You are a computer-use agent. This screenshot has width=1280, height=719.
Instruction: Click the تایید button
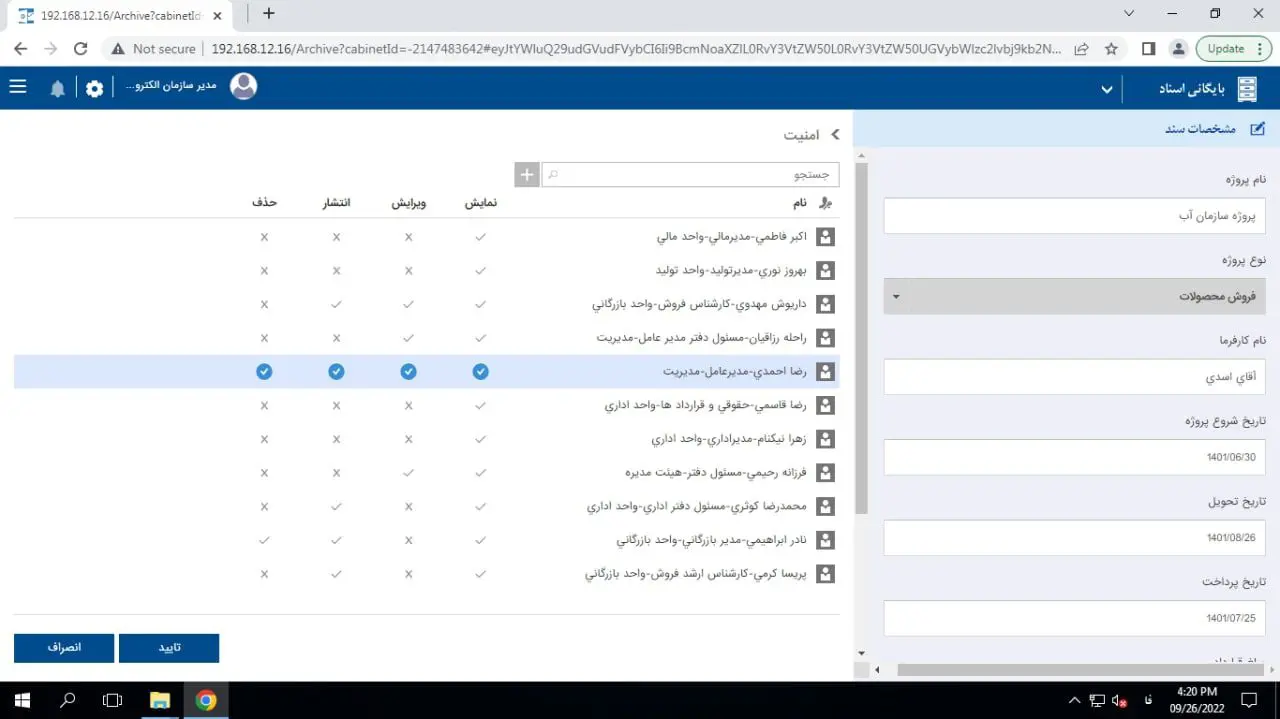coord(169,648)
